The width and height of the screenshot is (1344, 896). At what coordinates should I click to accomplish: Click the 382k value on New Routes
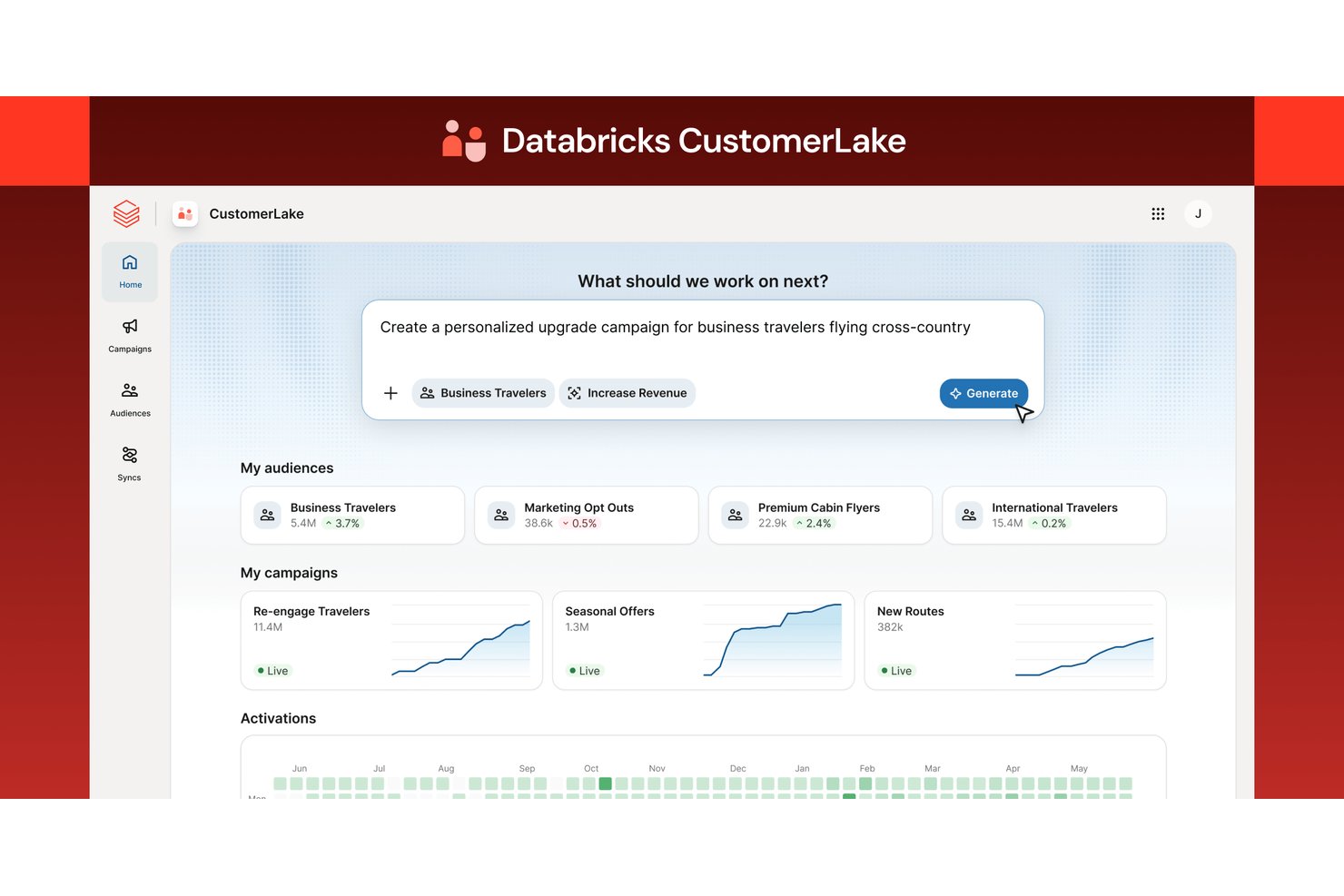click(890, 627)
